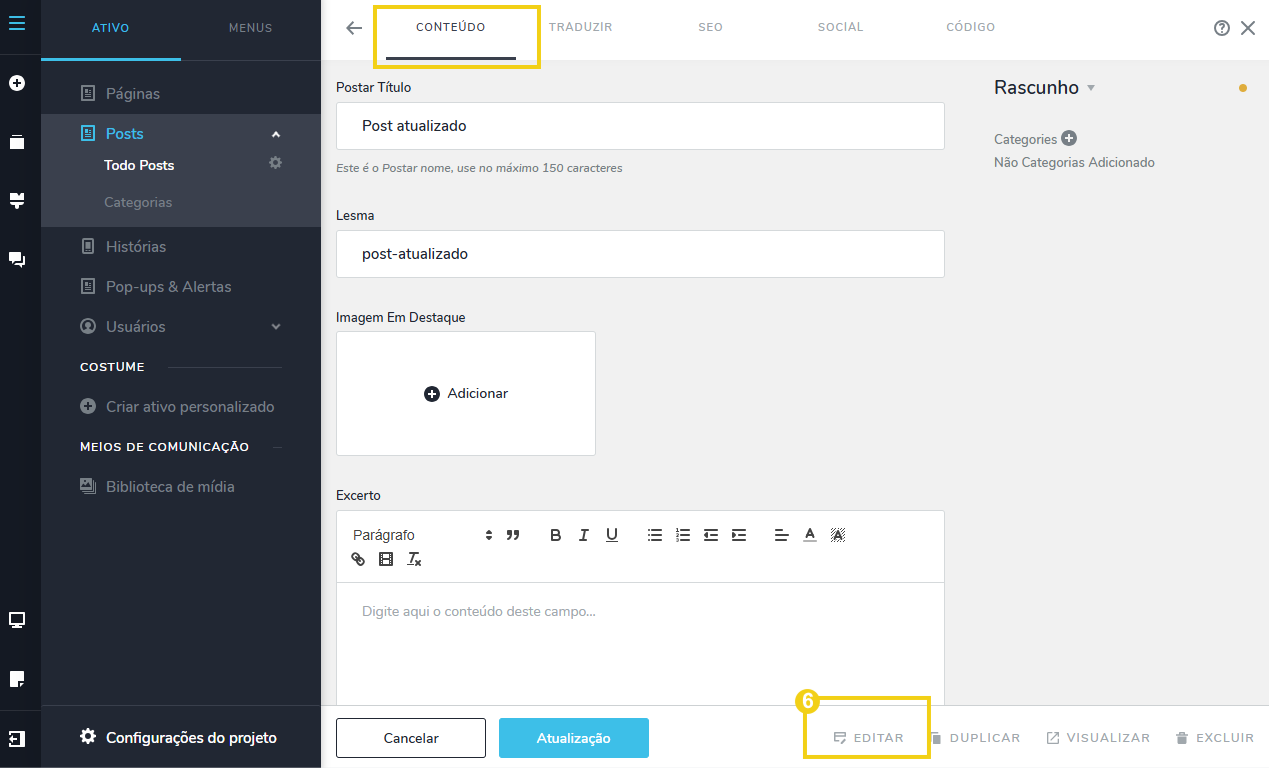Close the post editor panel
Image resolution: width=1269 pixels, height=768 pixels.
pyautogui.click(x=1248, y=28)
